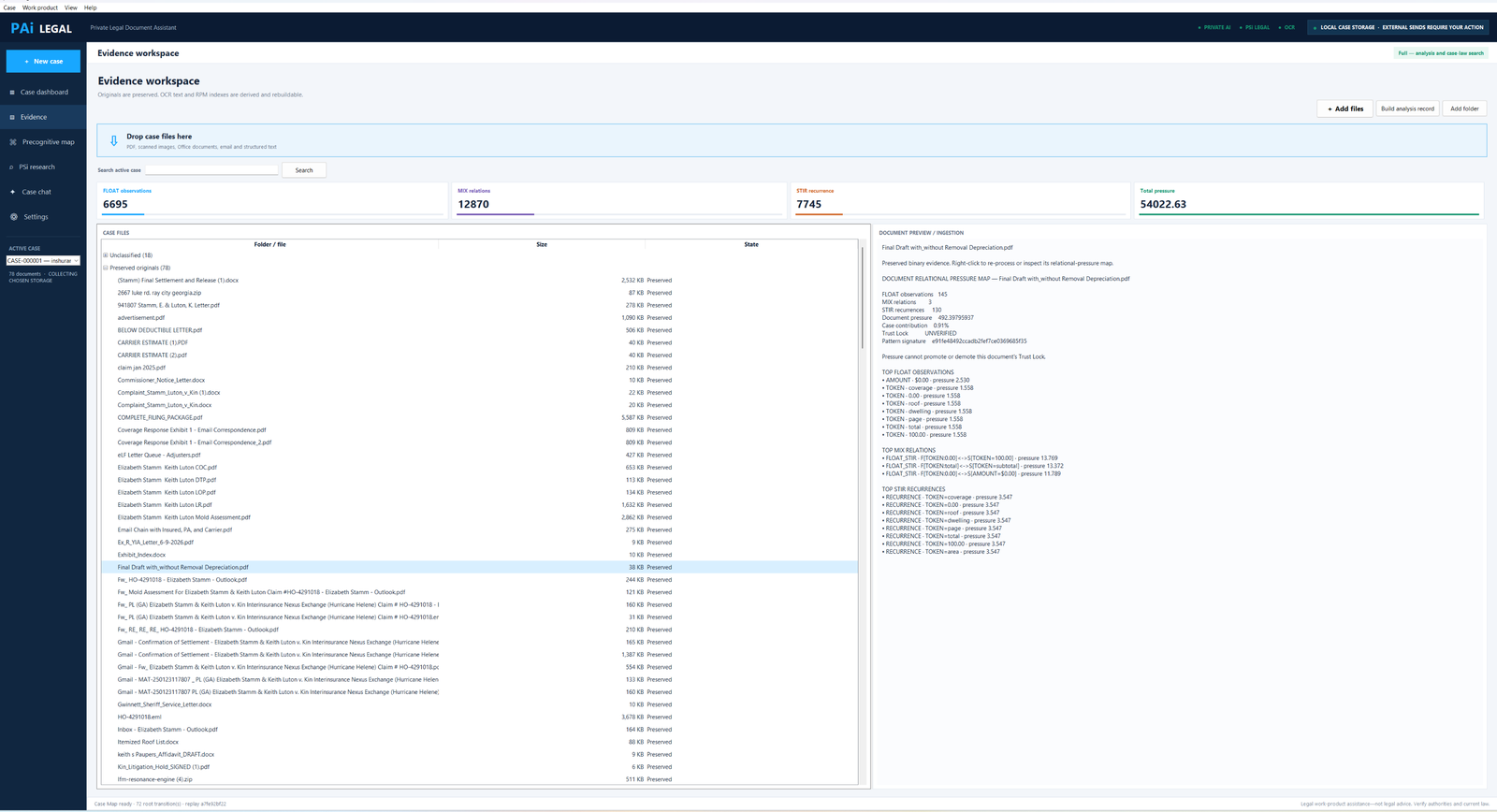Click the drop-files download arrow icon
The height and width of the screenshot is (812, 1497).
(114, 141)
